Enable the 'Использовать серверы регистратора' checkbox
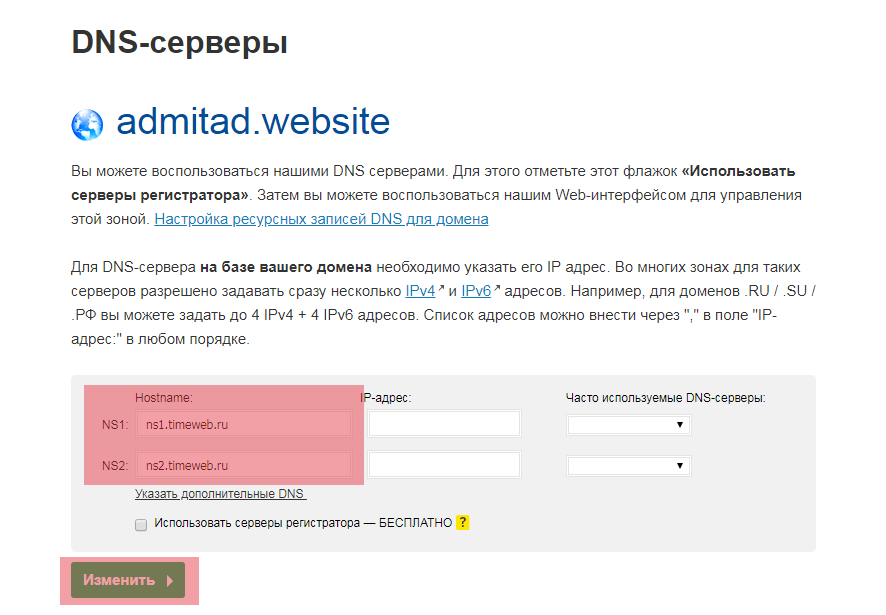 [141, 524]
